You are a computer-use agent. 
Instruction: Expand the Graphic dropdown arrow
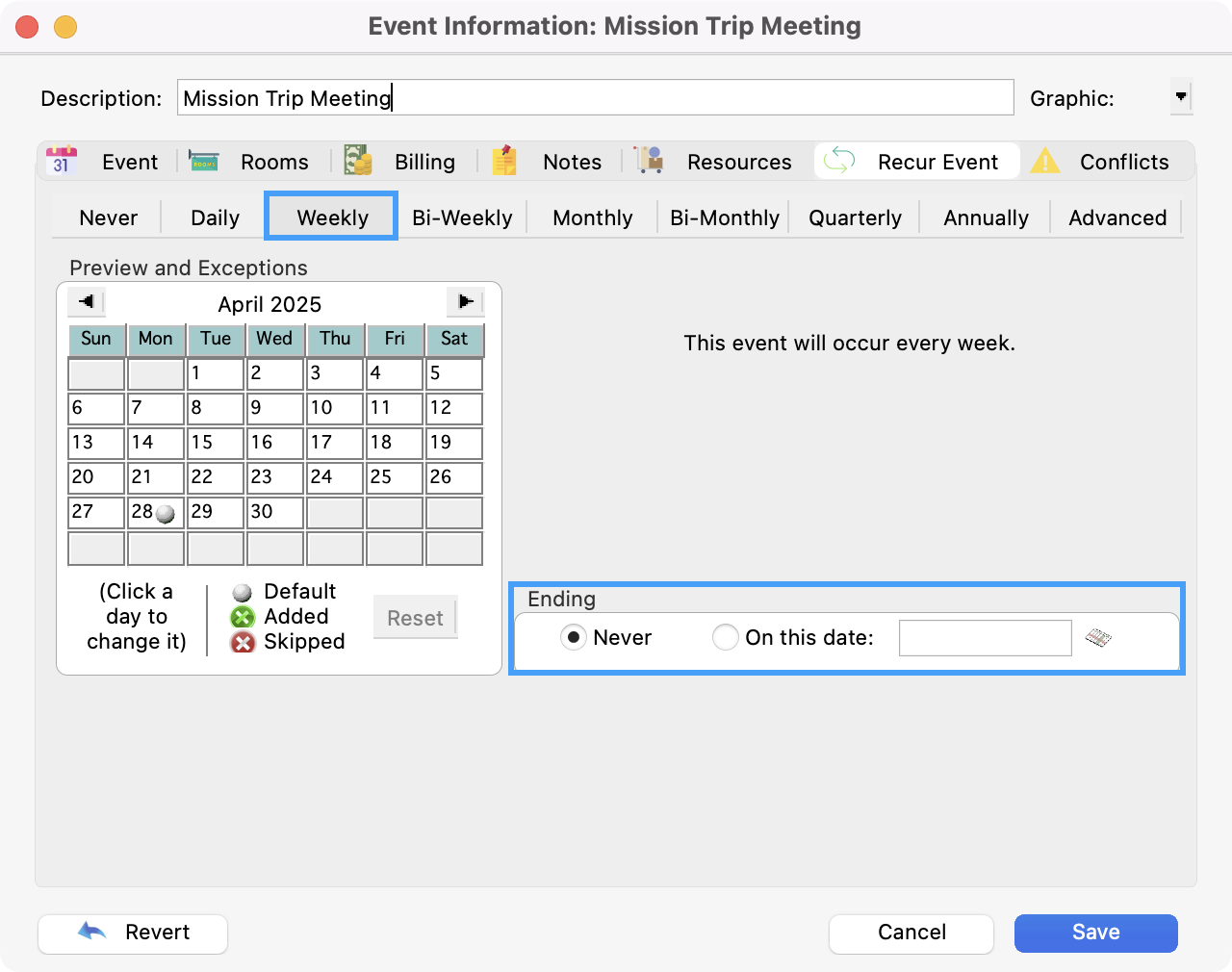(1181, 97)
